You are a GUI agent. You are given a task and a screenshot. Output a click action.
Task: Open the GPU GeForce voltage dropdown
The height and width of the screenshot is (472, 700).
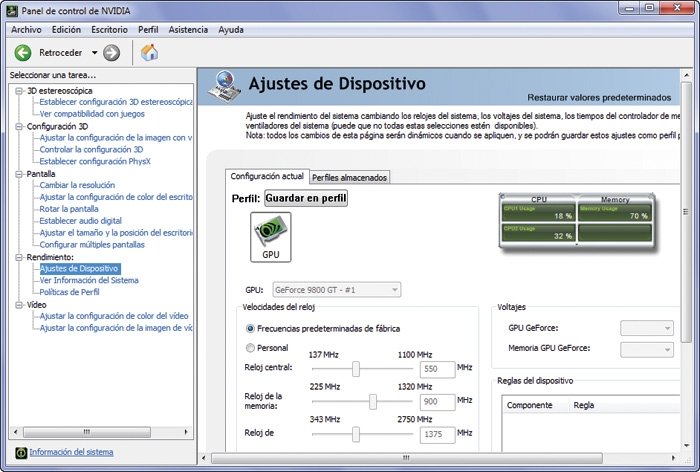click(647, 328)
